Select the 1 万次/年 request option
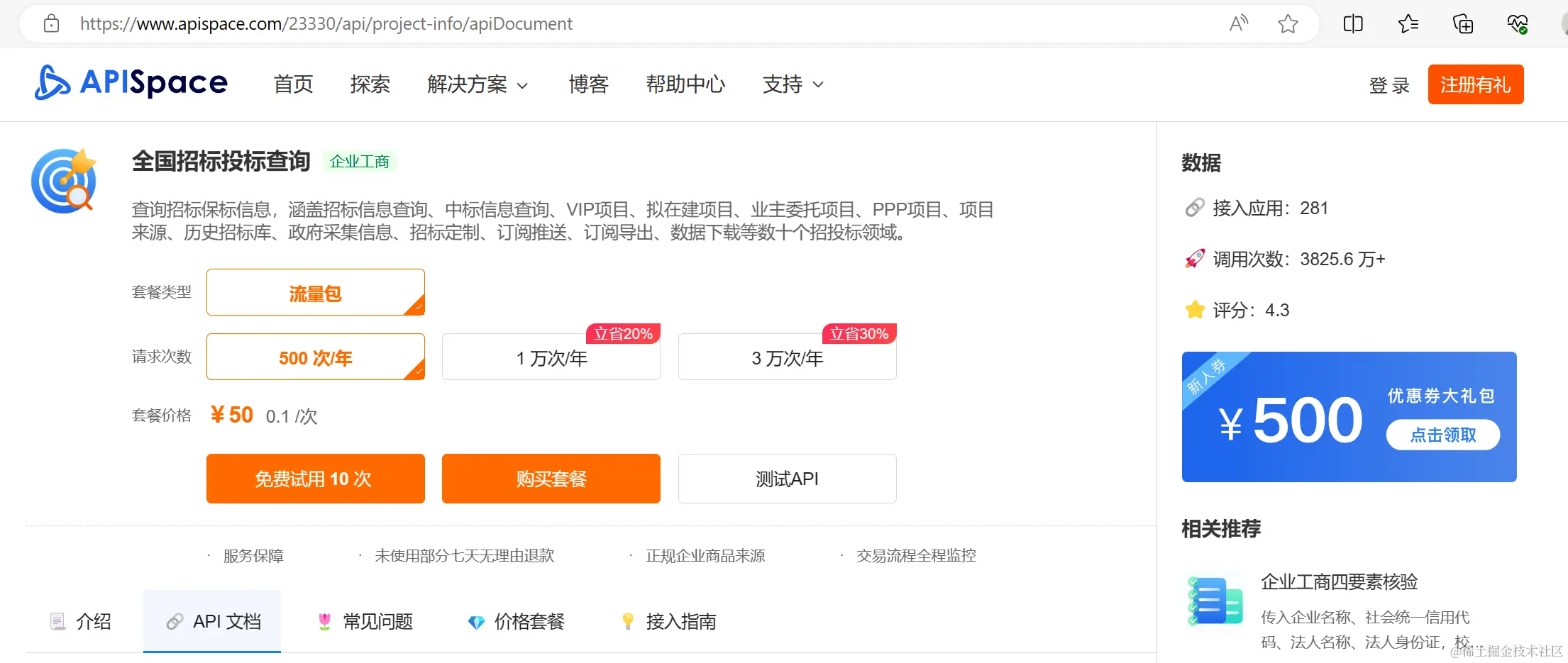 click(551, 357)
